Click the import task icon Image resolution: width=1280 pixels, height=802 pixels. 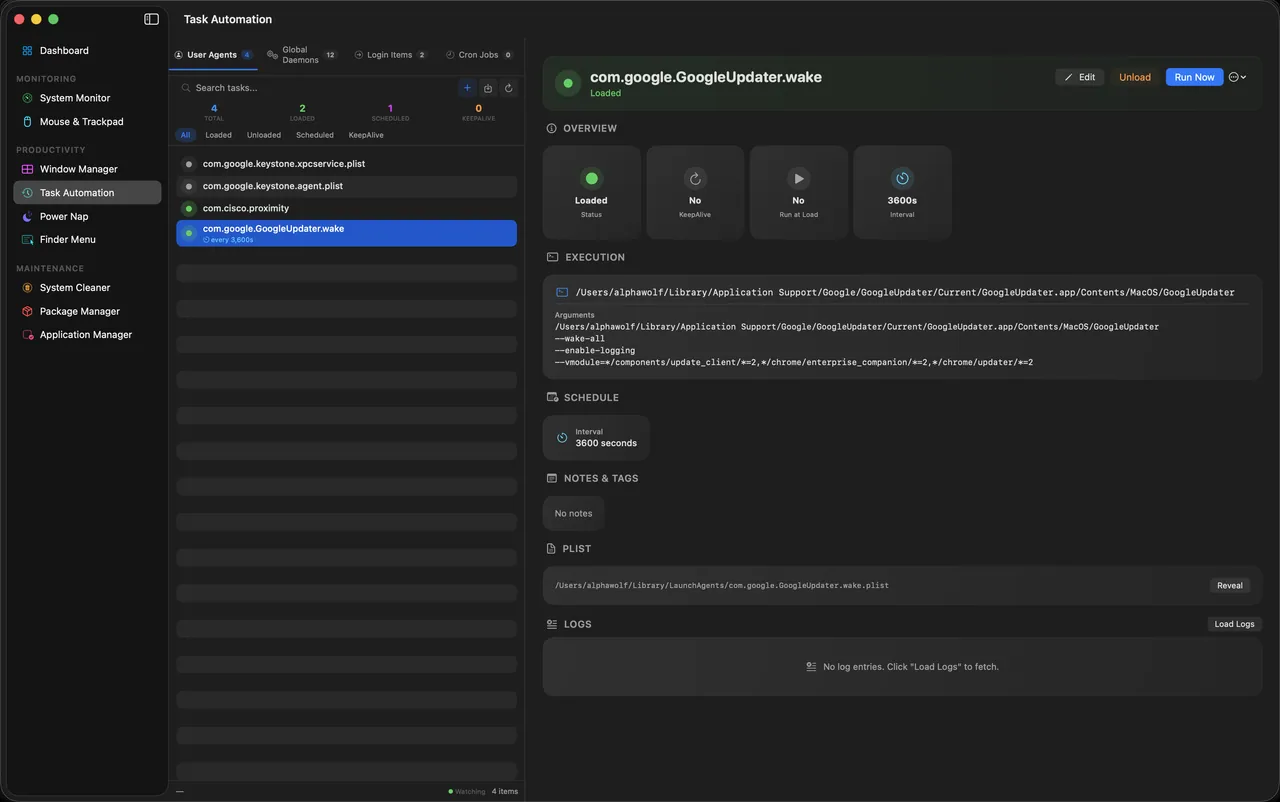coord(488,88)
